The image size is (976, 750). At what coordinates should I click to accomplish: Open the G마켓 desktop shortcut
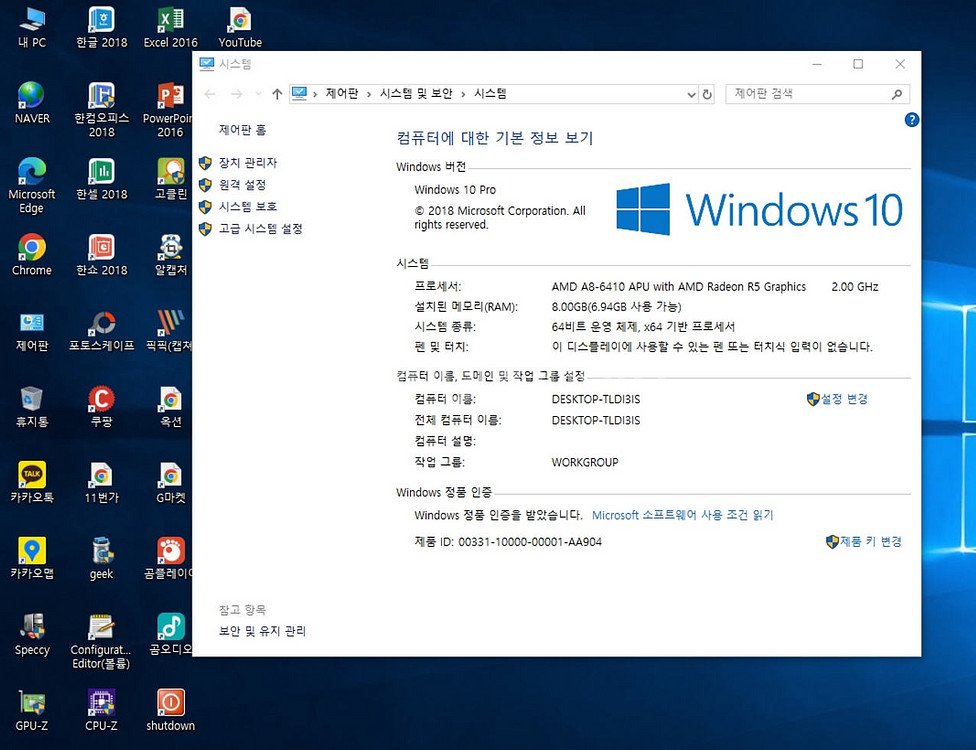click(171, 482)
